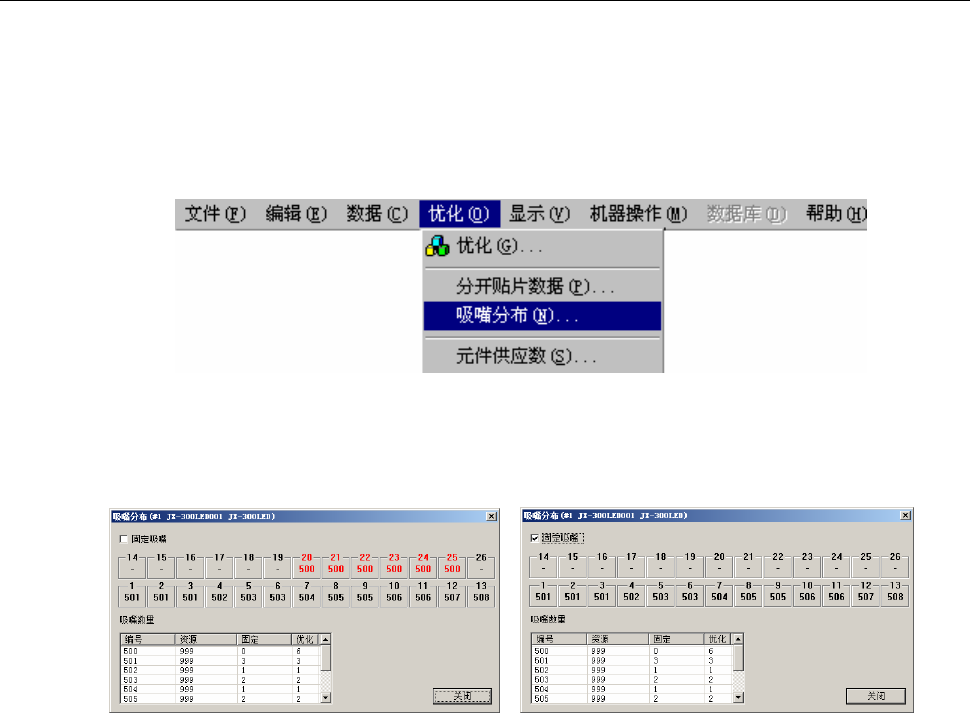Close the right 吸嘴分布 dialog with X
The width and height of the screenshot is (970, 713).
[x=905, y=516]
